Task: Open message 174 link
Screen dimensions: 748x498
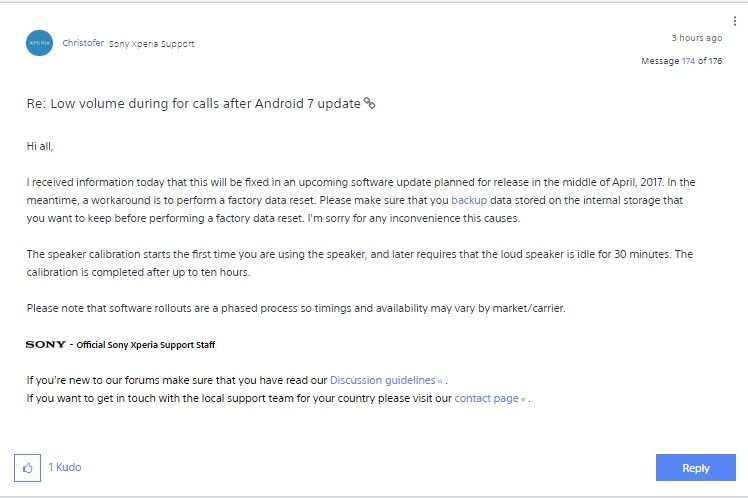Action: [x=688, y=61]
